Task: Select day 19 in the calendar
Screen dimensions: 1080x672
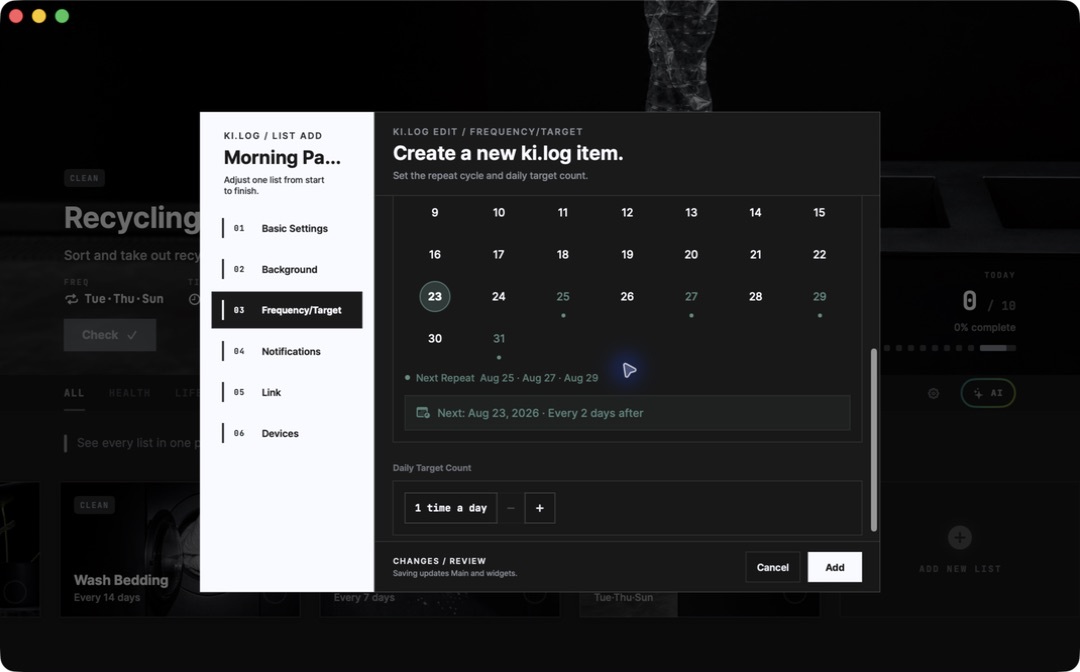Action: click(627, 255)
